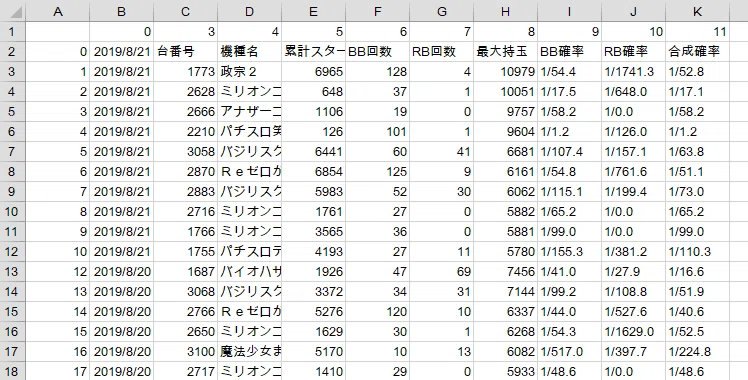The width and height of the screenshot is (748, 380).
Task: Click cell with value 2883
Action: 186,192
